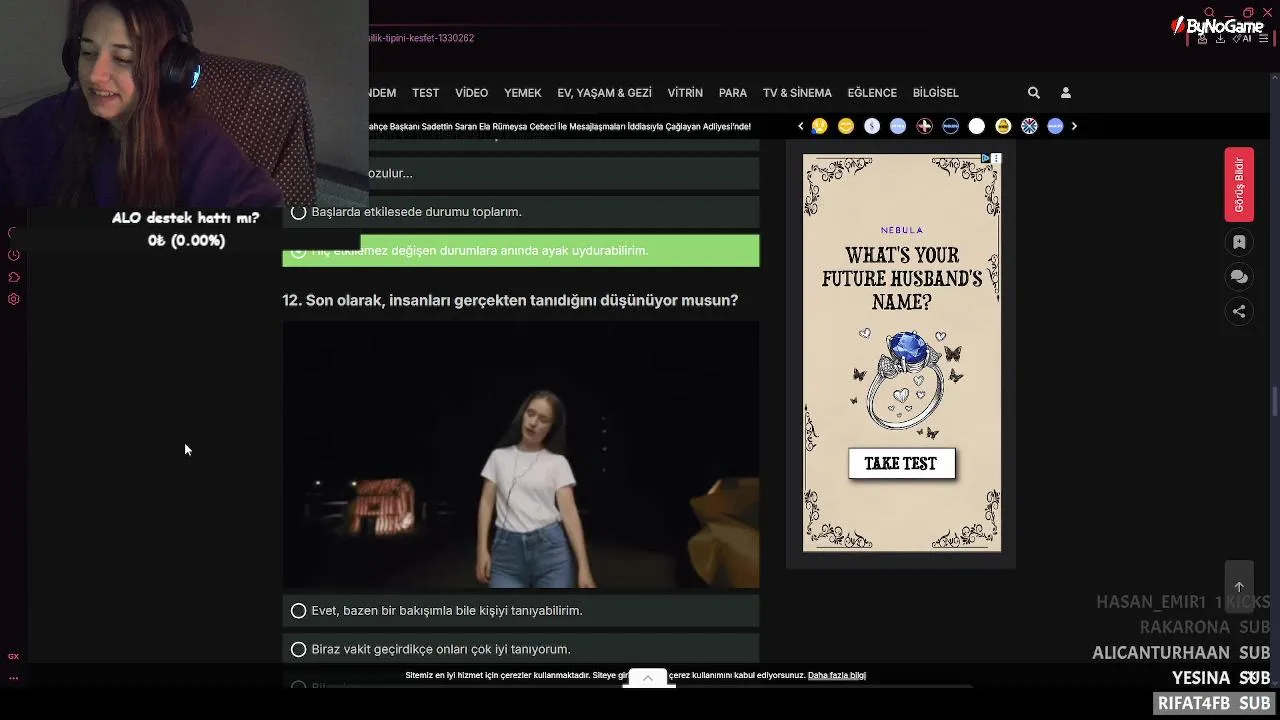Expand the cookie banner up-chevron tab
Image resolution: width=1280 pixels, height=720 pixels.
point(648,678)
